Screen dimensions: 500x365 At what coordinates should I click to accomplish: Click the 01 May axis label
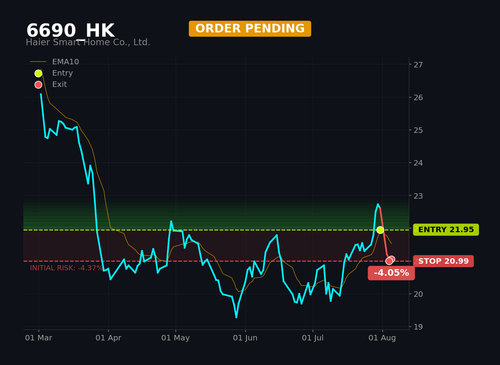click(175, 338)
